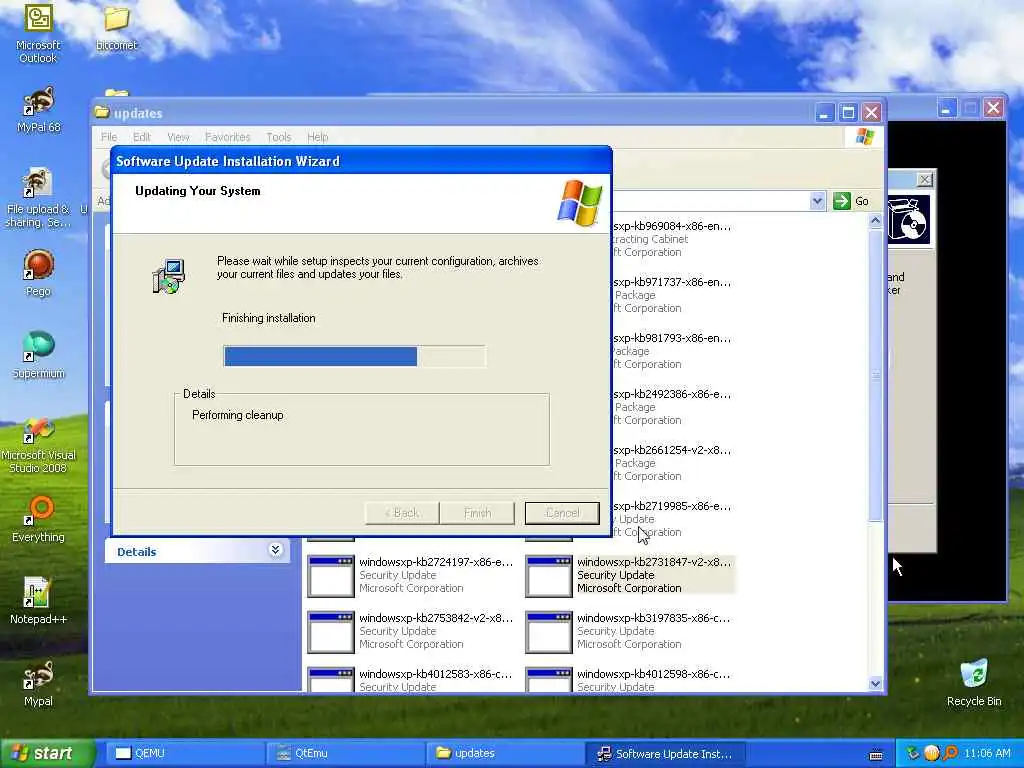Select the sxp-kb969084-x86-en file name

click(x=672, y=226)
